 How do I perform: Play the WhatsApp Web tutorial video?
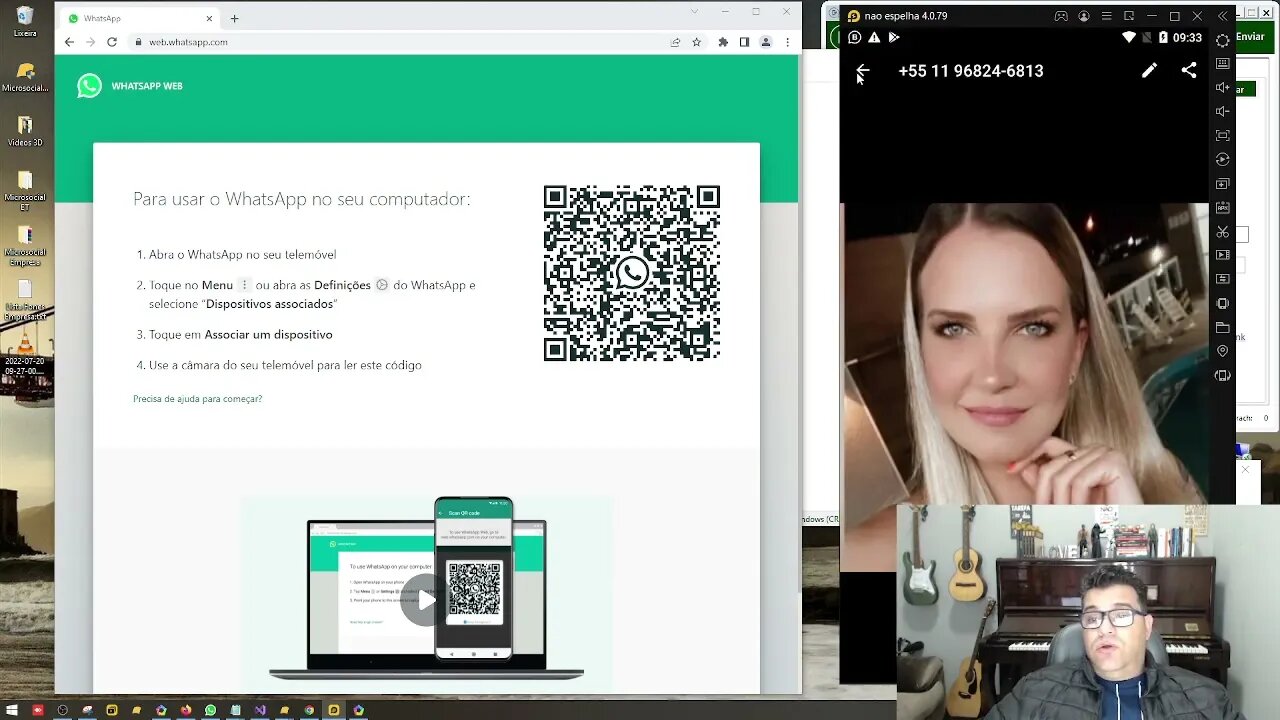[x=426, y=599]
